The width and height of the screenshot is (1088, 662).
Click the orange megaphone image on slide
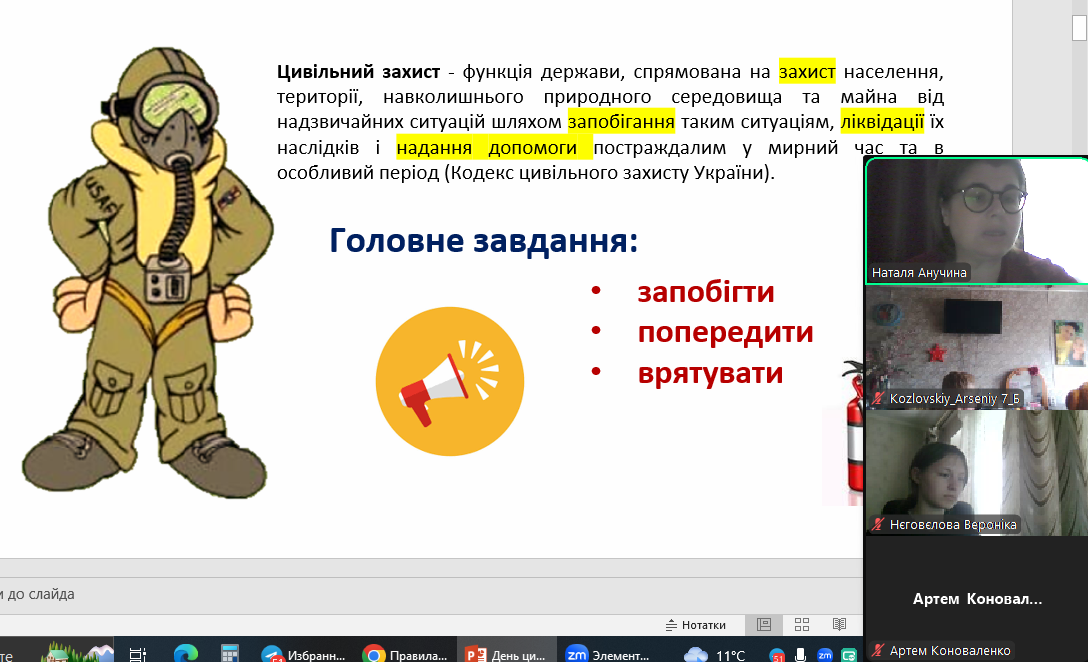(449, 381)
